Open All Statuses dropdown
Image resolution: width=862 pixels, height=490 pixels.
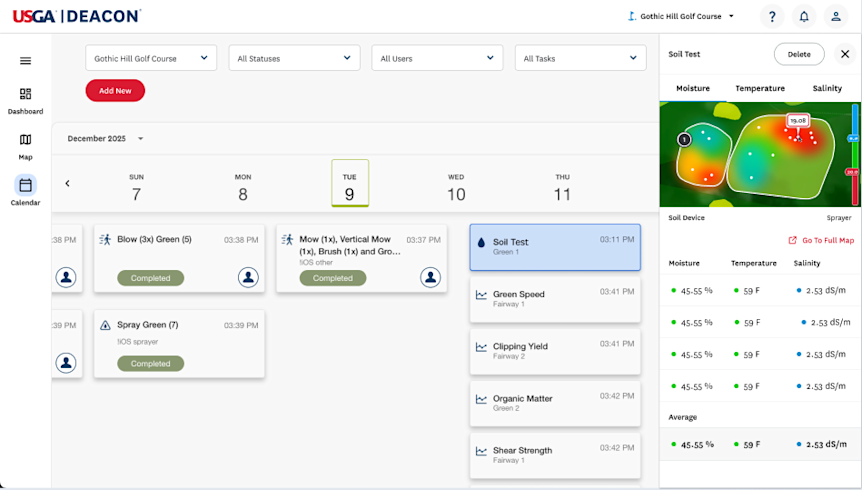tap(294, 58)
